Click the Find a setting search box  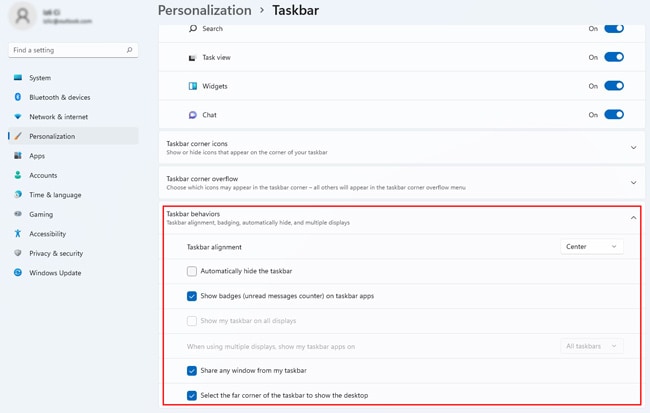click(73, 50)
